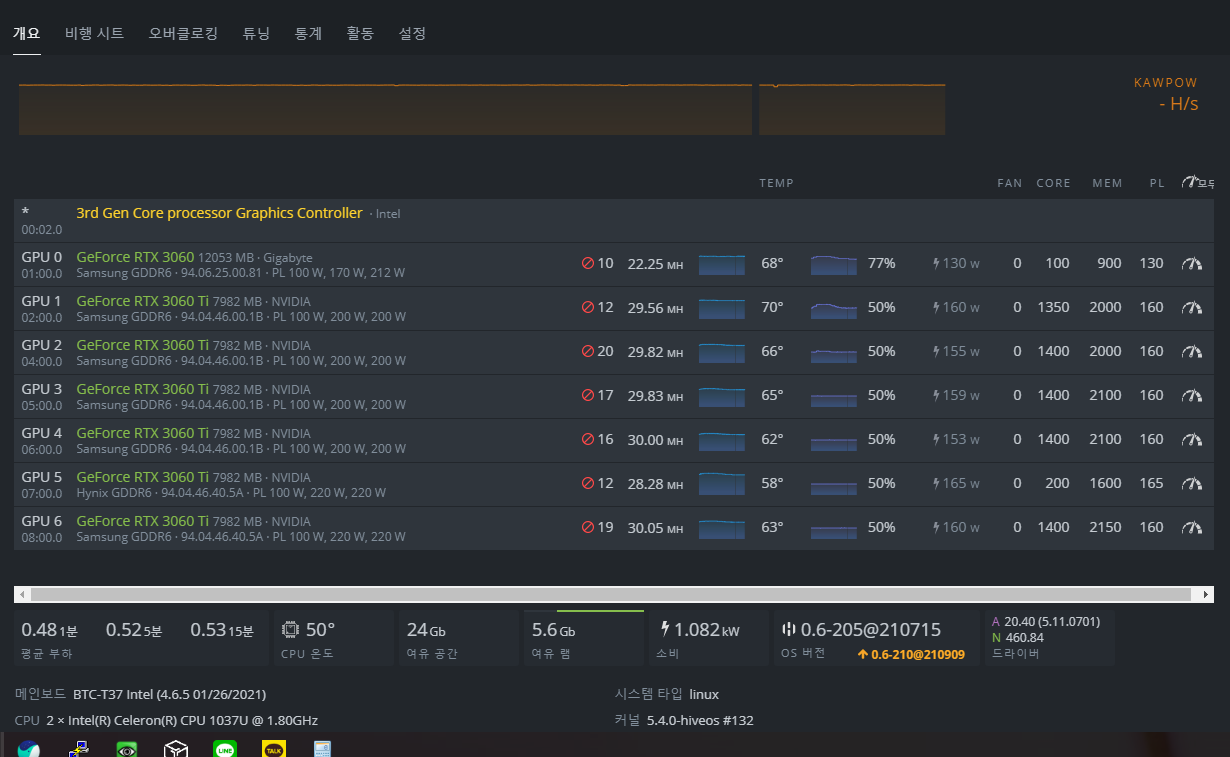Open GPU 4 overclock gauge icon
The image size is (1230, 757).
coord(1191,440)
